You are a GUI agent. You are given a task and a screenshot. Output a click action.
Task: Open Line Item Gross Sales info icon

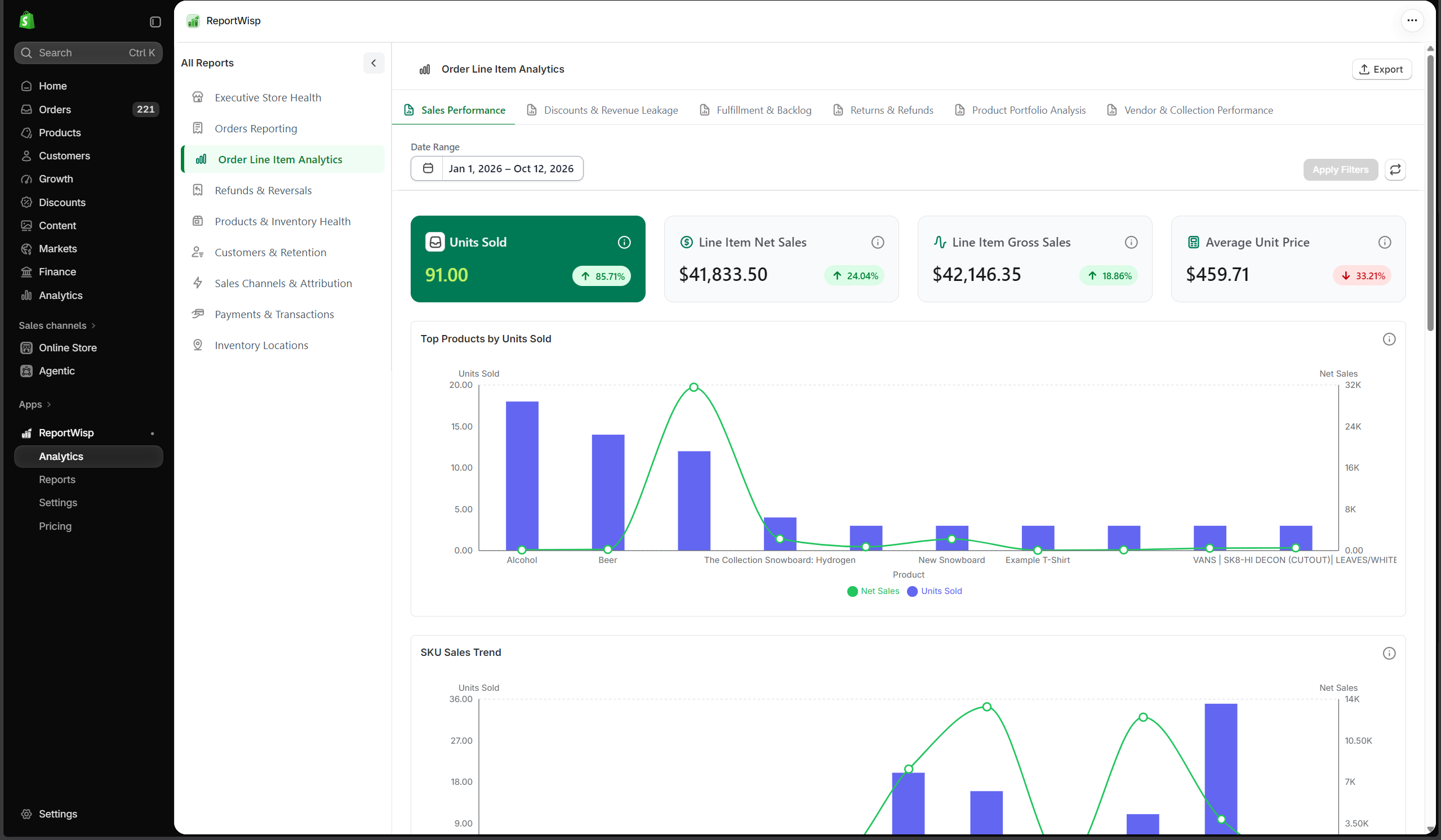[1131, 242]
